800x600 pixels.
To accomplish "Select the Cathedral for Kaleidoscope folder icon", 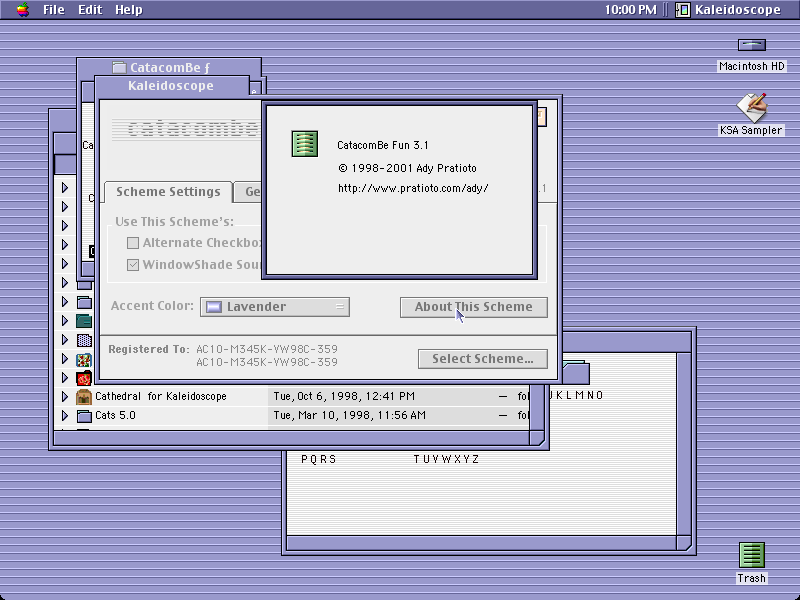I will click(x=84, y=396).
